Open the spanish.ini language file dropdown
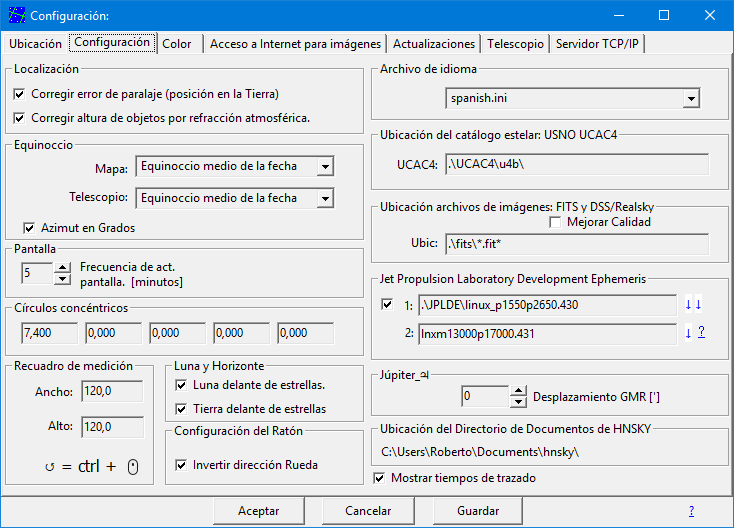734x528 pixels. click(x=690, y=99)
